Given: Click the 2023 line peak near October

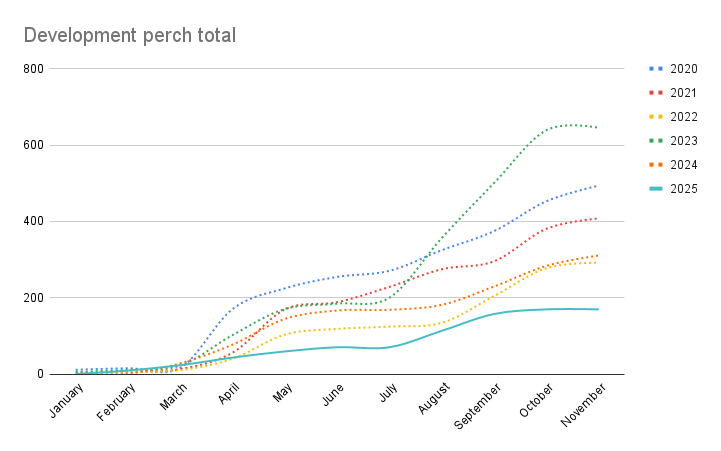Looking at the screenshot, I should [568, 125].
